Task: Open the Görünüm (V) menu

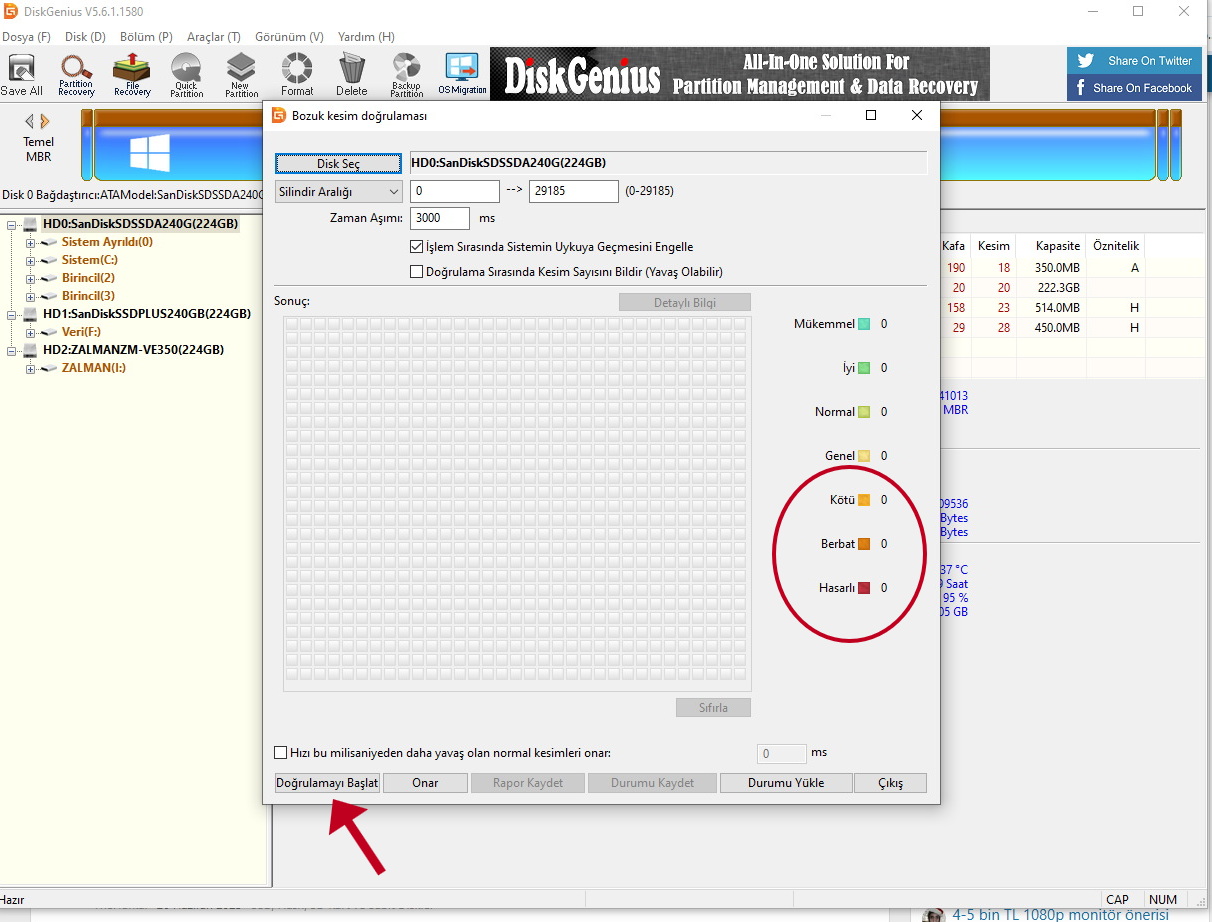Action: point(290,37)
